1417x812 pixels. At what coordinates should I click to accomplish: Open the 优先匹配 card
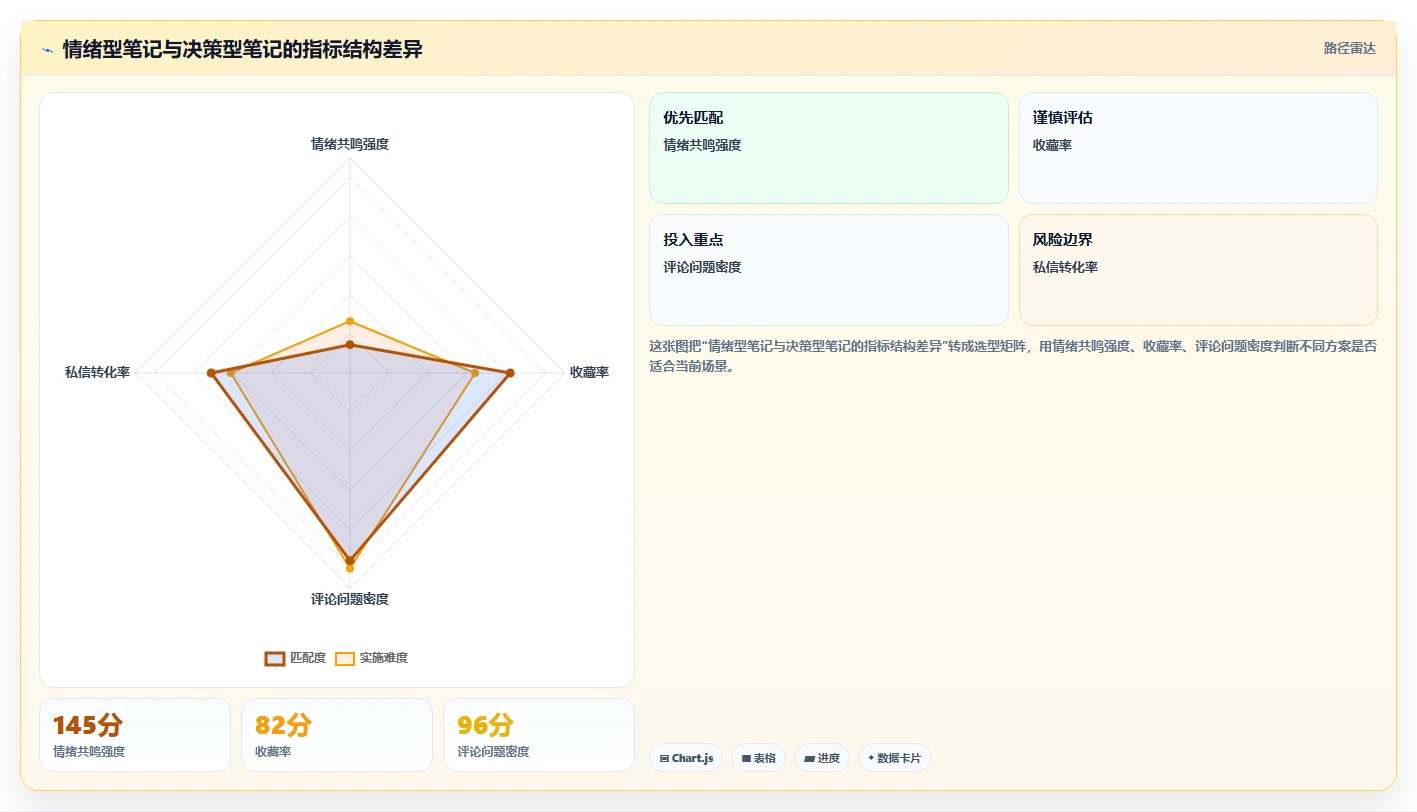coord(829,148)
